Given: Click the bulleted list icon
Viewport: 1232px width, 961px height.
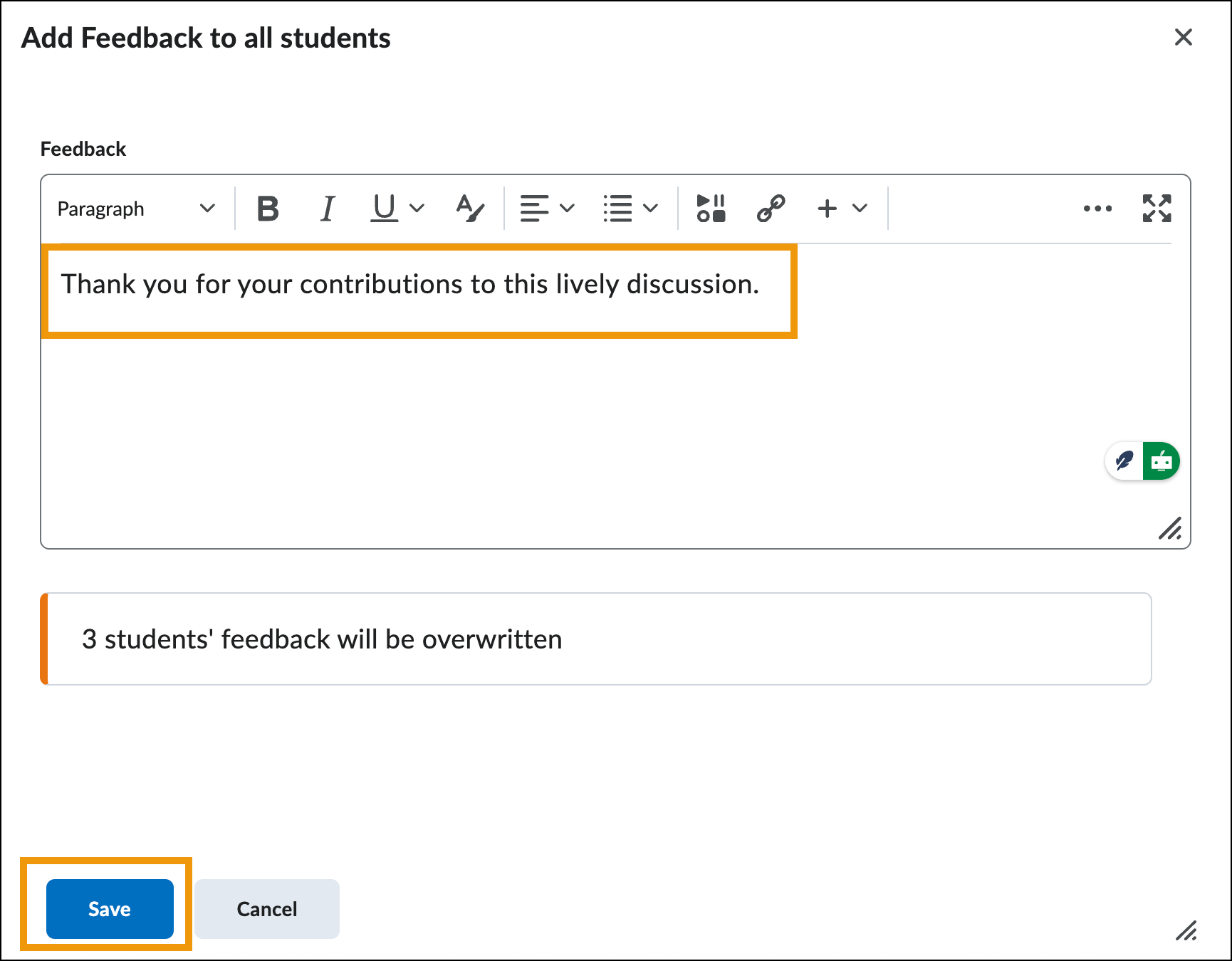Looking at the screenshot, I should 617,209.
